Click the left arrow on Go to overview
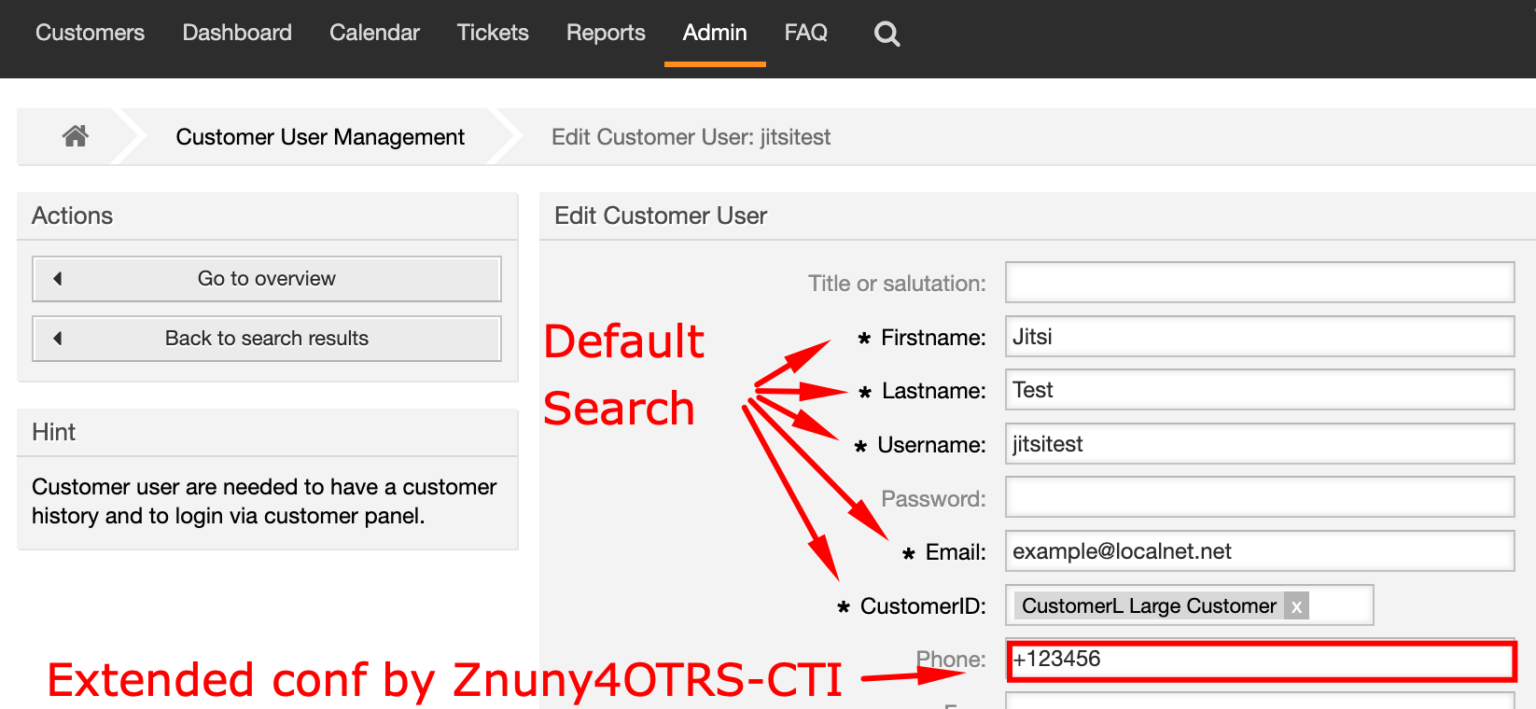 pos(58,279)
